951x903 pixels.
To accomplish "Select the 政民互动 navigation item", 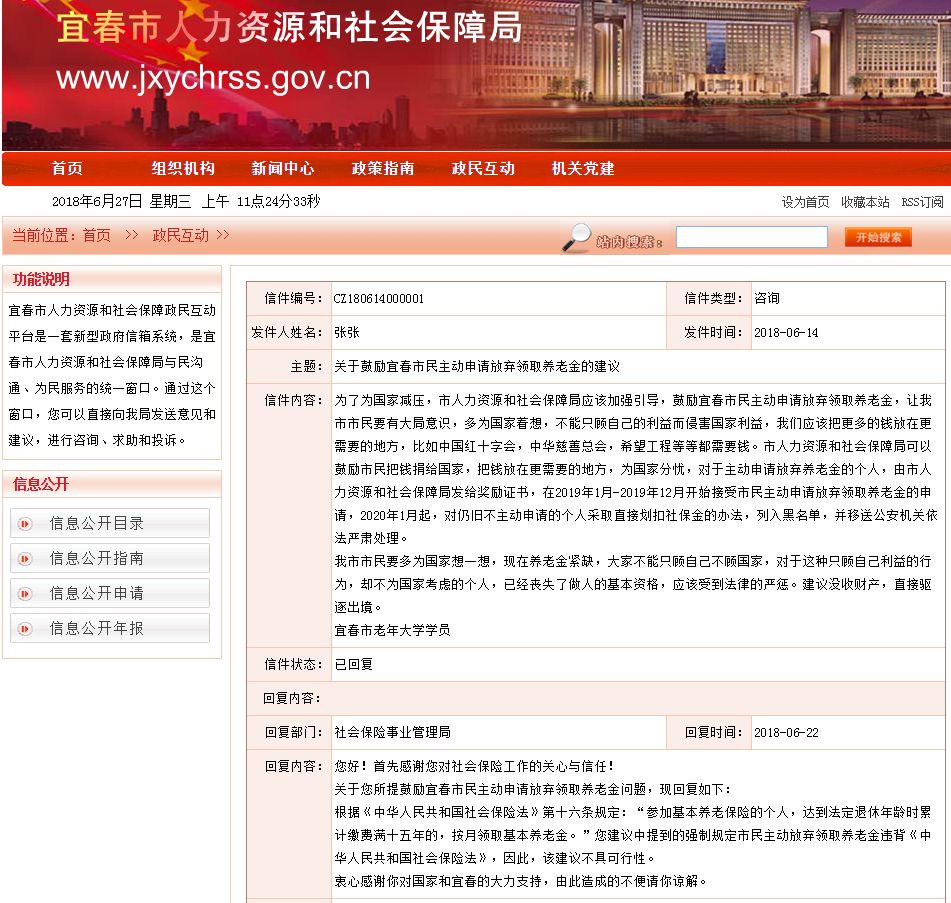I will click(x=483, y=168).
